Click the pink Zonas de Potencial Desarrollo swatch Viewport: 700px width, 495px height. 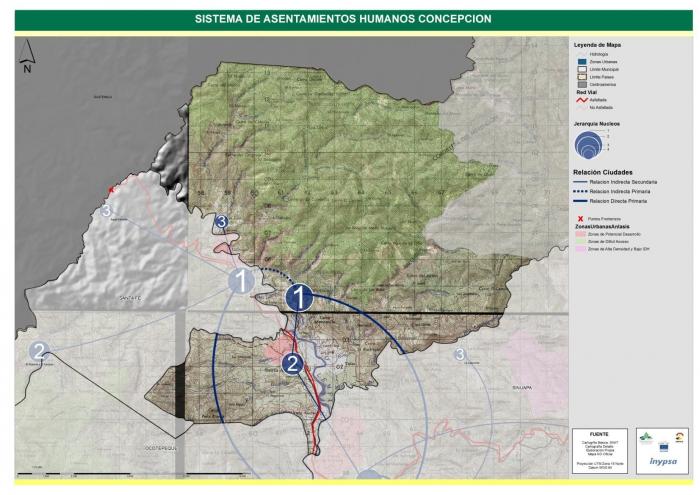tap(580, 234)
